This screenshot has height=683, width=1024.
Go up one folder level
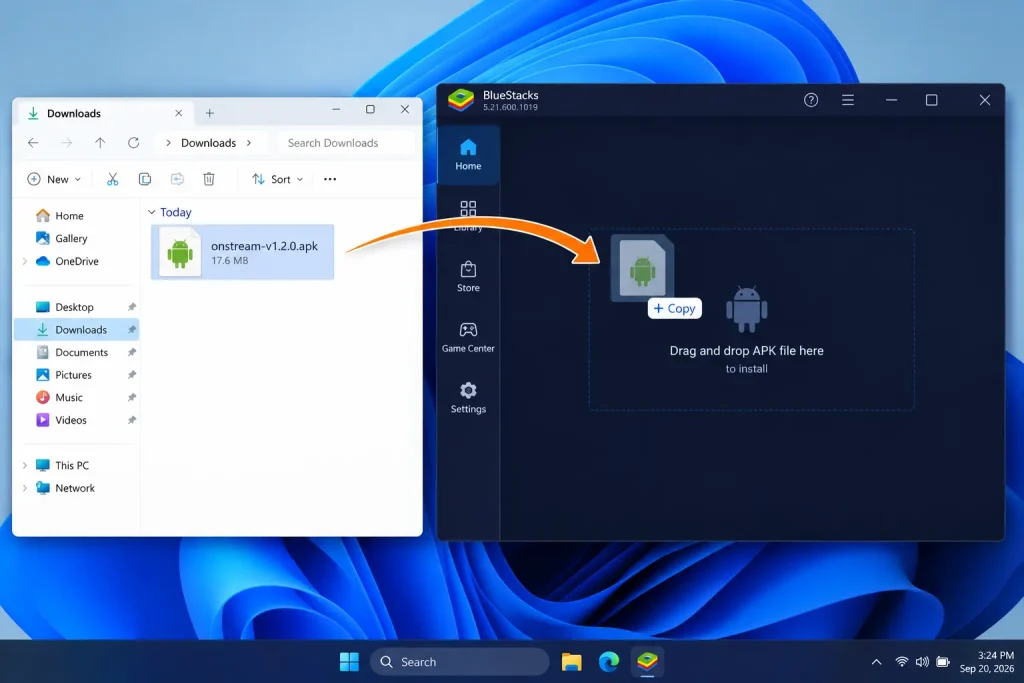coord(100,142)
